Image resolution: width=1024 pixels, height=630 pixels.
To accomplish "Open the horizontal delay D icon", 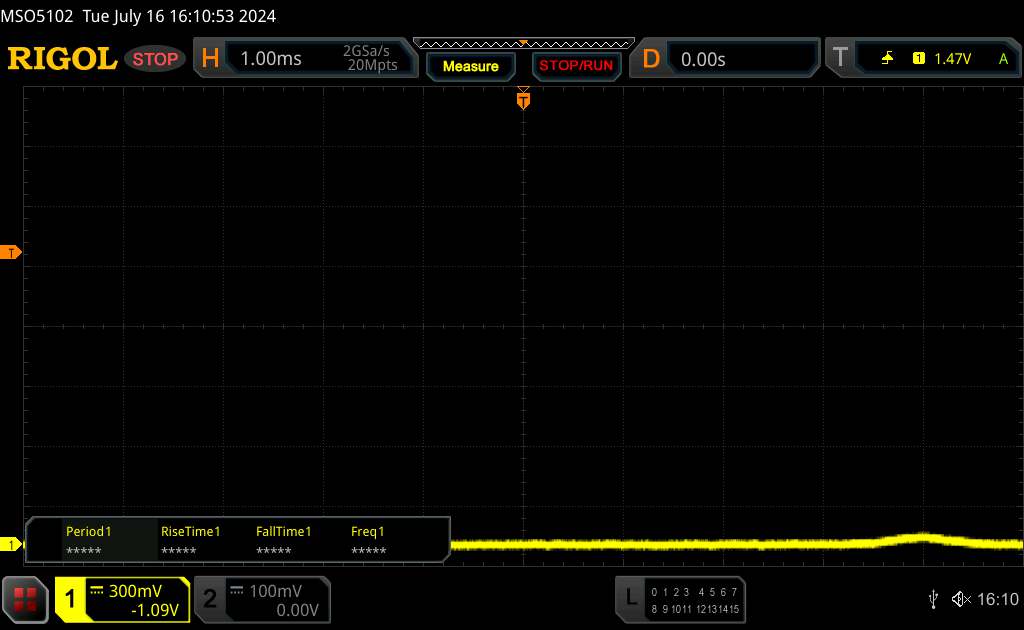I will click(650, 59).
